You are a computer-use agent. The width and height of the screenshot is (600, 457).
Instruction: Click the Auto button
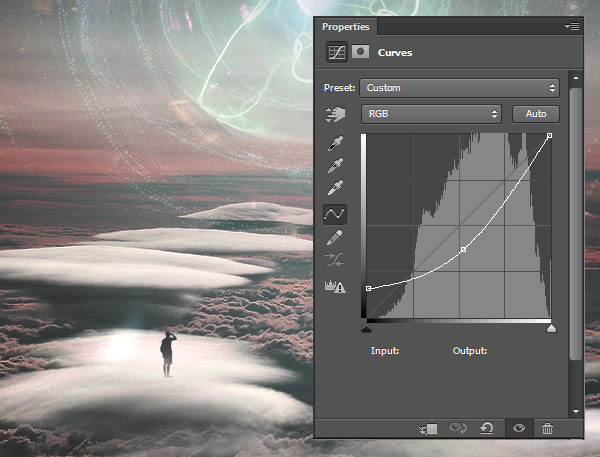535,115
